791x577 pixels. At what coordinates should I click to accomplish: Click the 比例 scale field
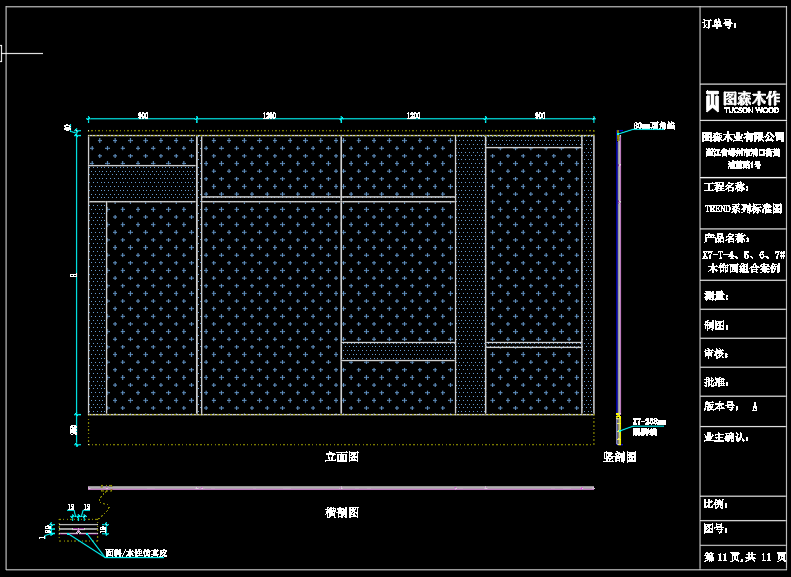716,504
